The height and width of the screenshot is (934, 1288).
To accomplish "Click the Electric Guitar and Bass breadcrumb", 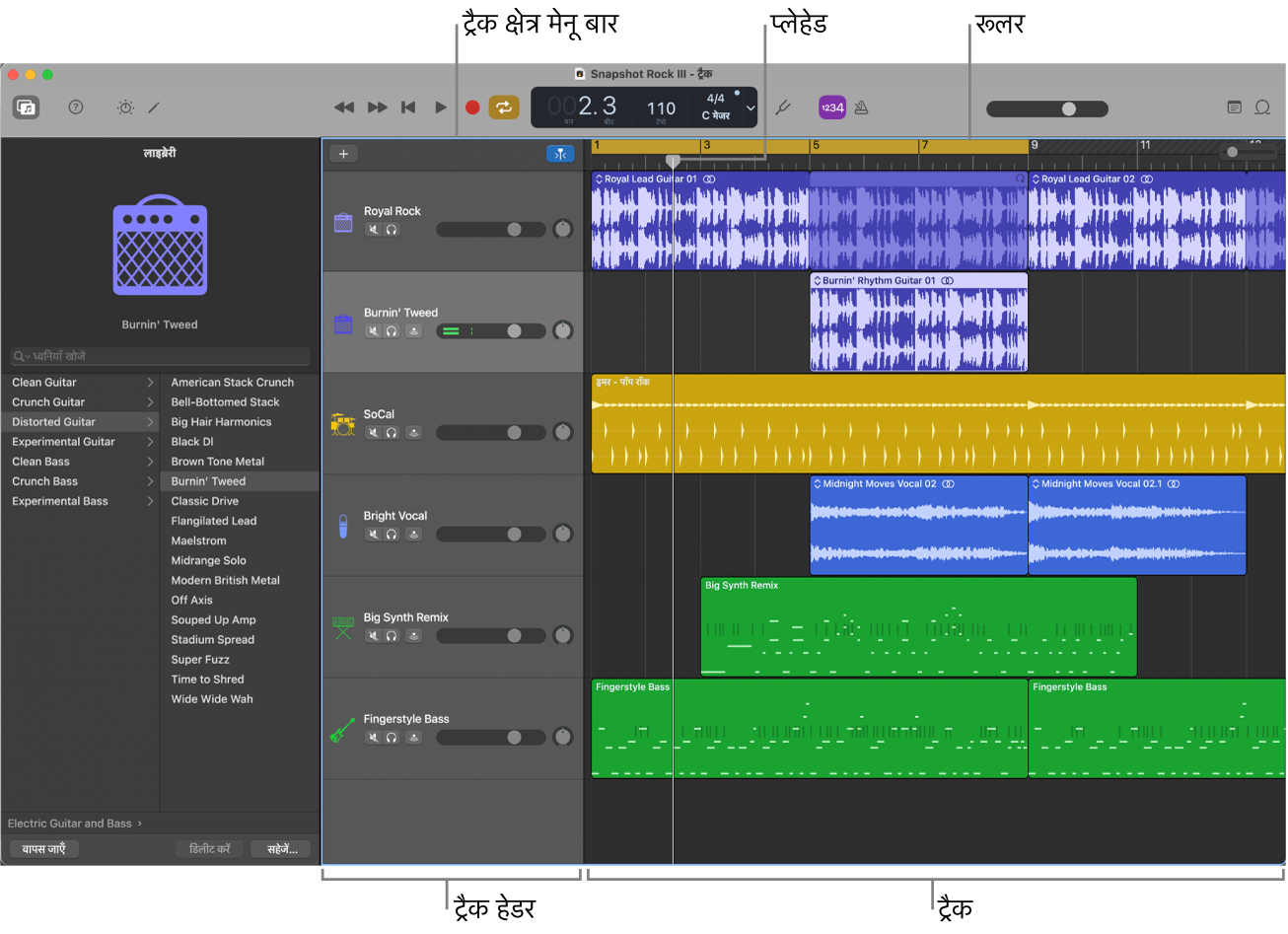I will (70, 824).
